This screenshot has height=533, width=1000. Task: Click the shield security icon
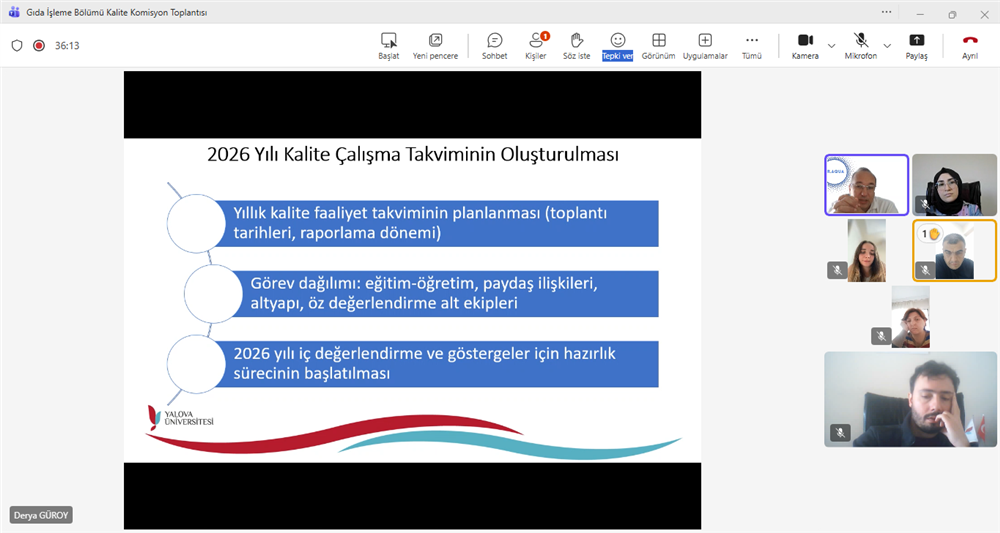17,45
